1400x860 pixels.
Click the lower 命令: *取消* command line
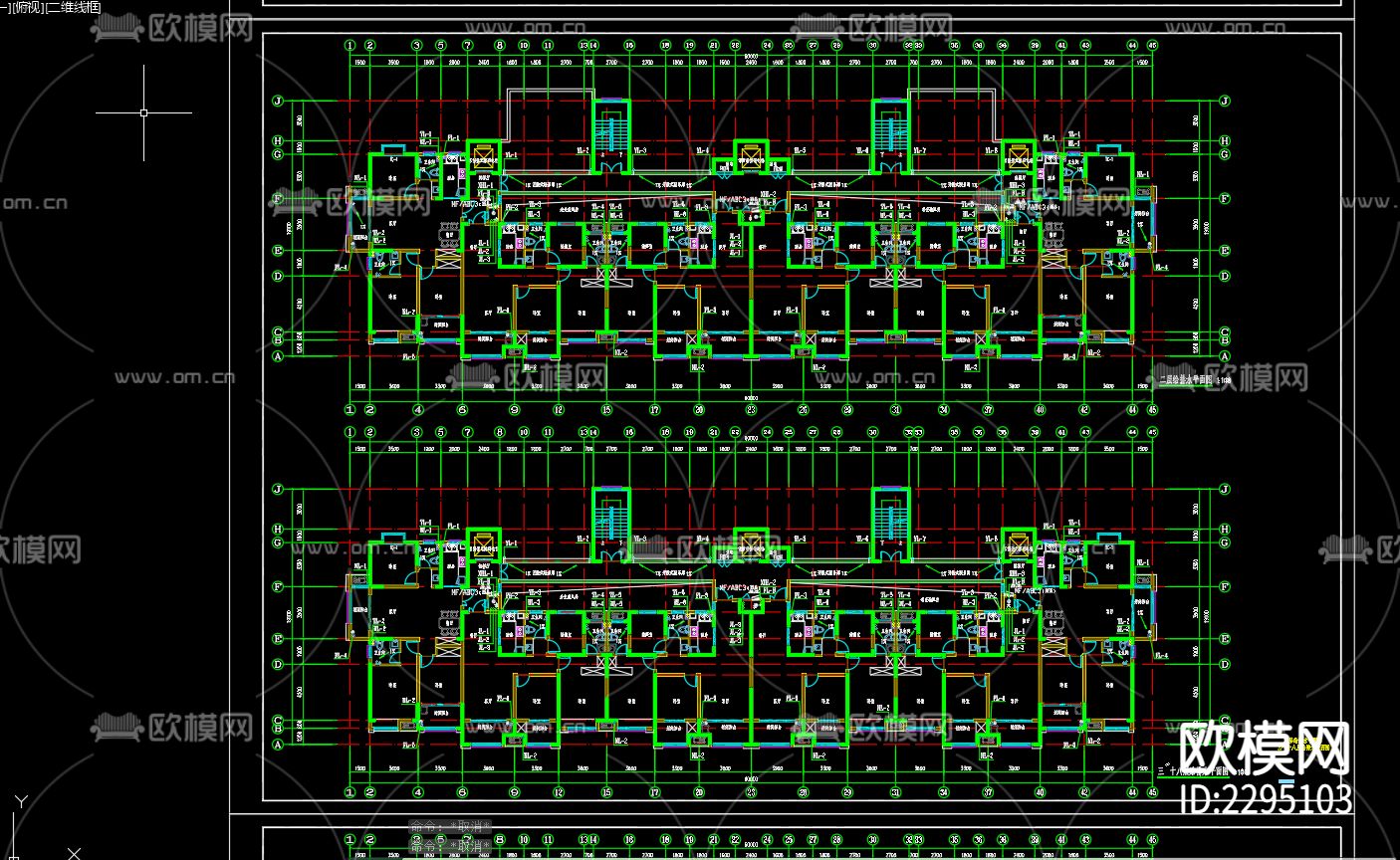coord(450,846)
